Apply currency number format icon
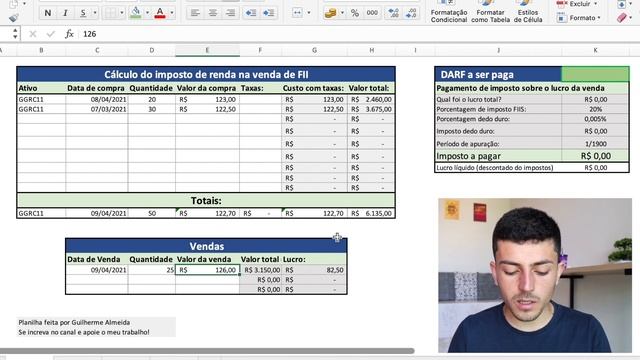The image size is (640, 360). (x=331, y=13)
